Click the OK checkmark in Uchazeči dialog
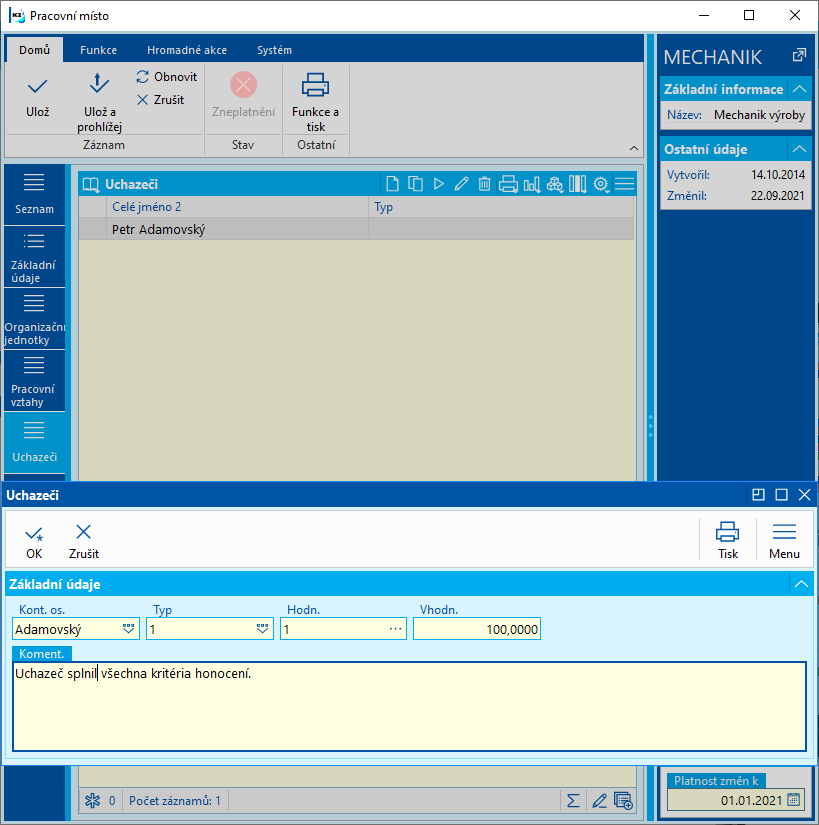819x825 pixels. pos(34,542)
